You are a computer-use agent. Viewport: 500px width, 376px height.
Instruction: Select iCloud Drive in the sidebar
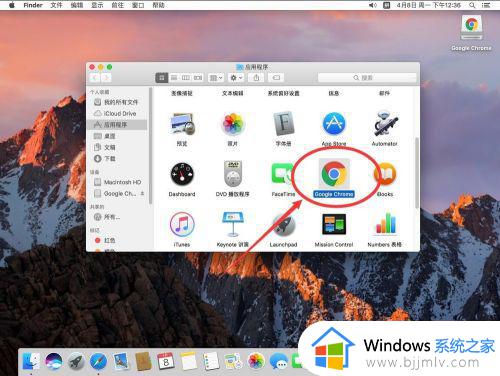(x=117, y=113)
